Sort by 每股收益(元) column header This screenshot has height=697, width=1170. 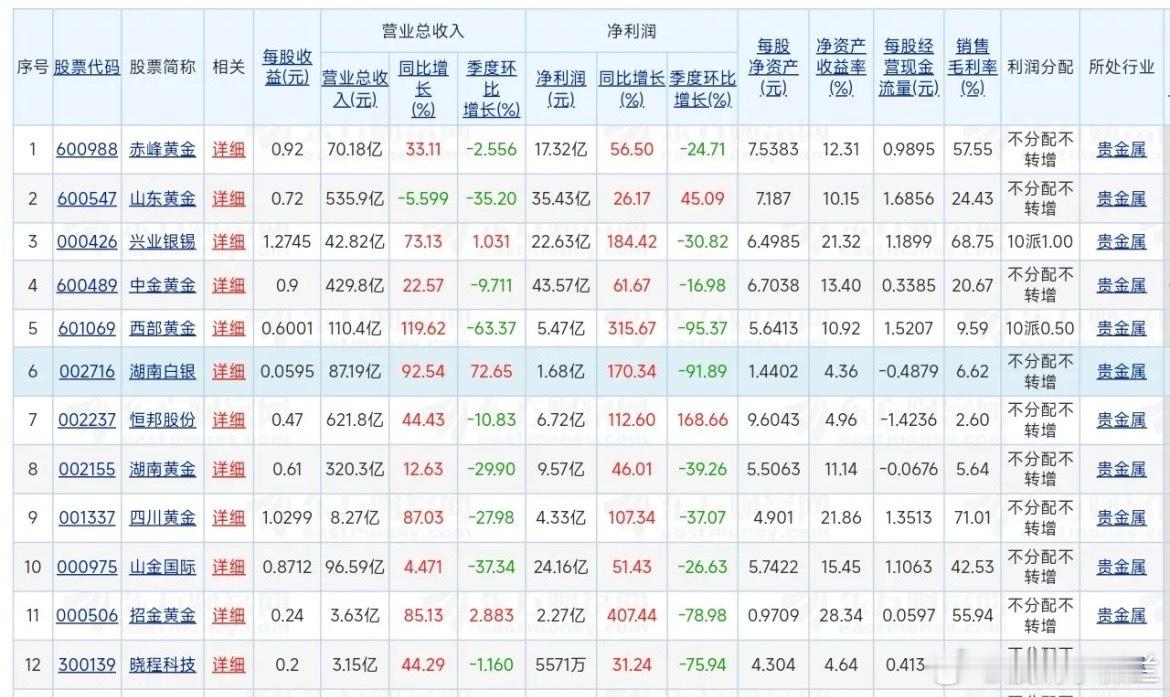click(287, 67)
